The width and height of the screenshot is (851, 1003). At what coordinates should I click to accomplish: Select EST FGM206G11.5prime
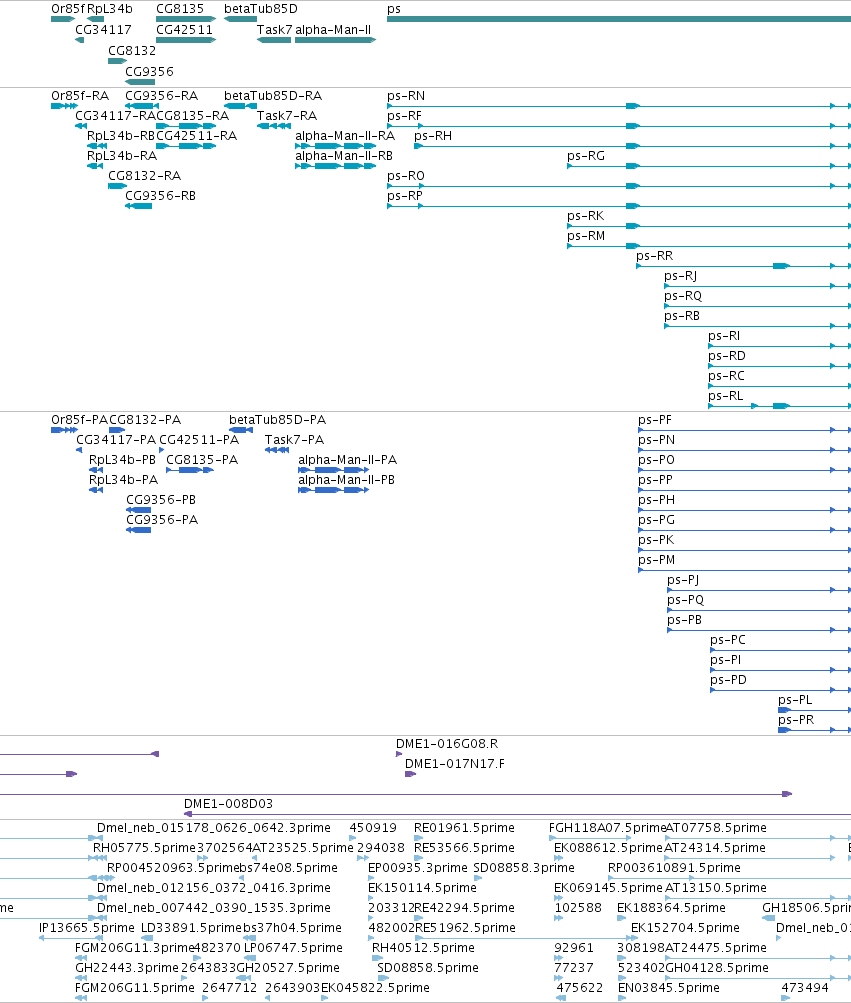click(x=134, y=988)
